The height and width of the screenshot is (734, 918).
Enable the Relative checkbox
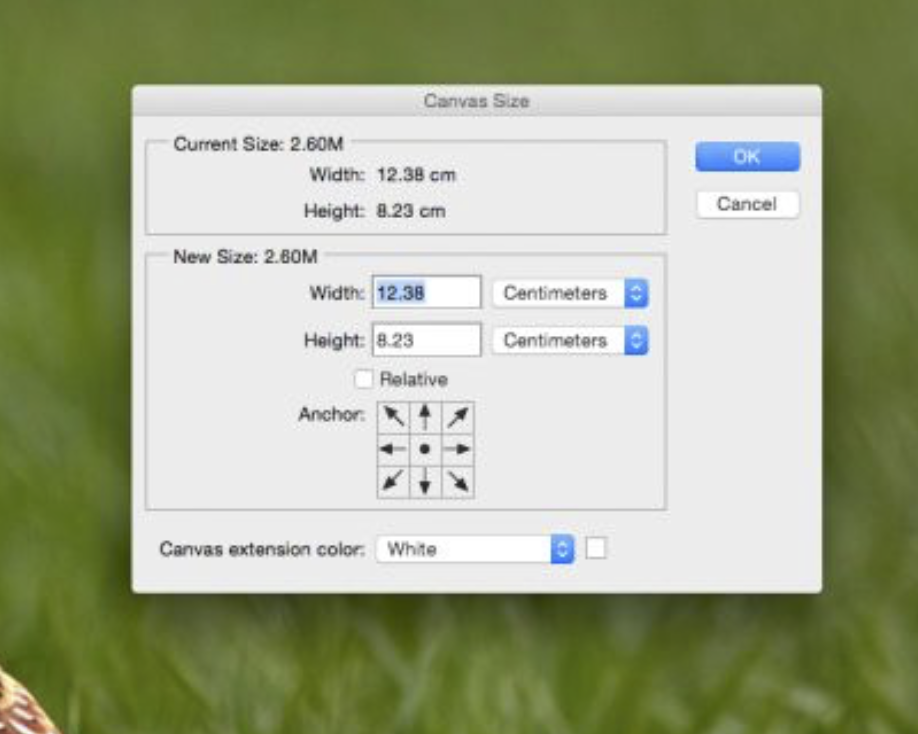tap(364, 380)
